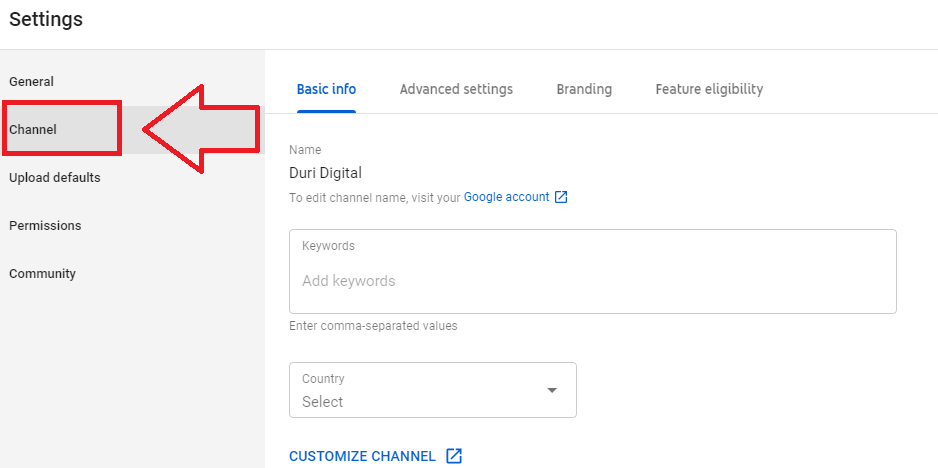Image resolution: width=938 pixels, height=468 pixels.
Task: Click the Duri Digital channel name
Action: 325,174
